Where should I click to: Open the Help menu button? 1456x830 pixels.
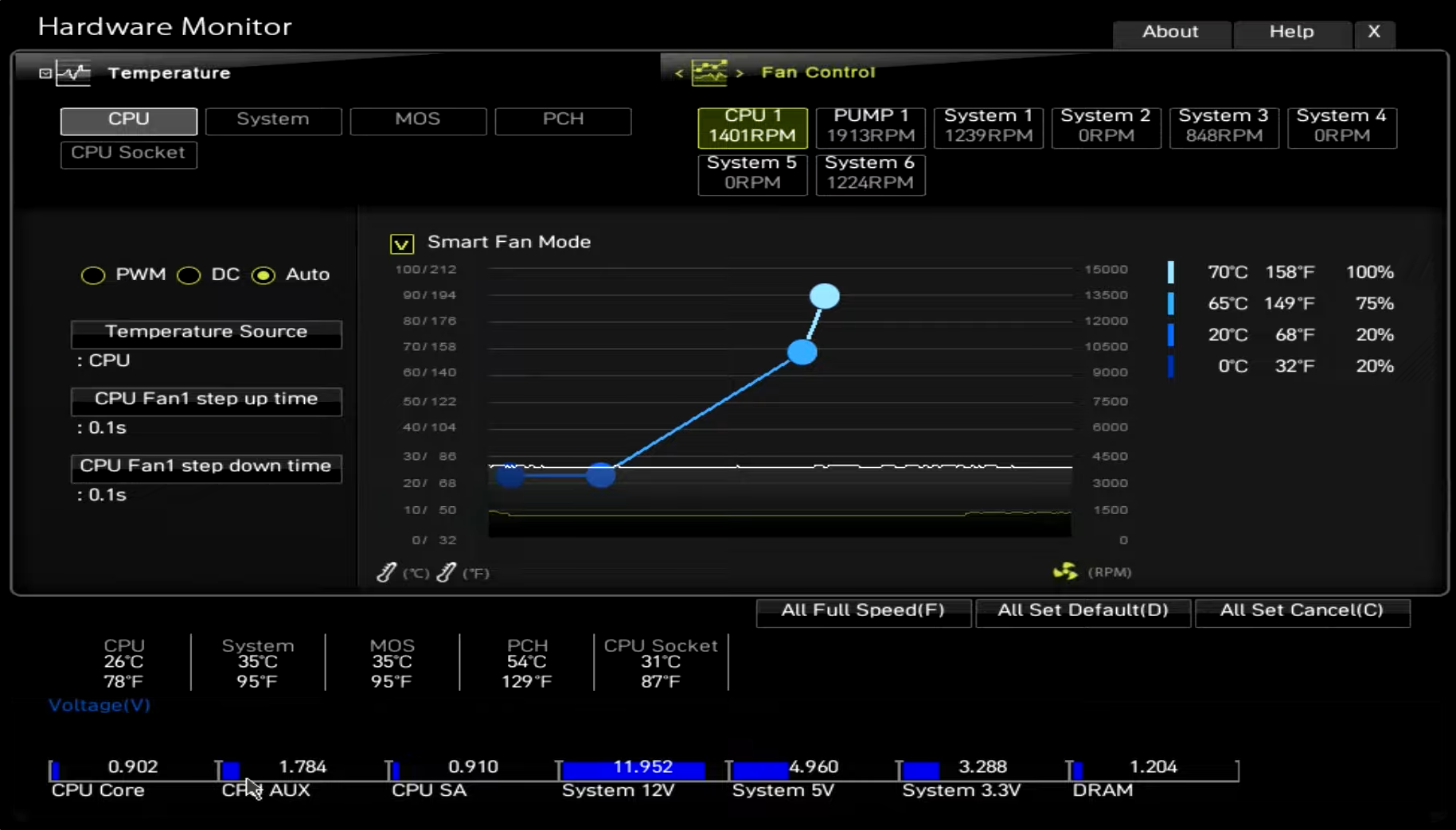pyautogui.click(x=1291, y=32)
